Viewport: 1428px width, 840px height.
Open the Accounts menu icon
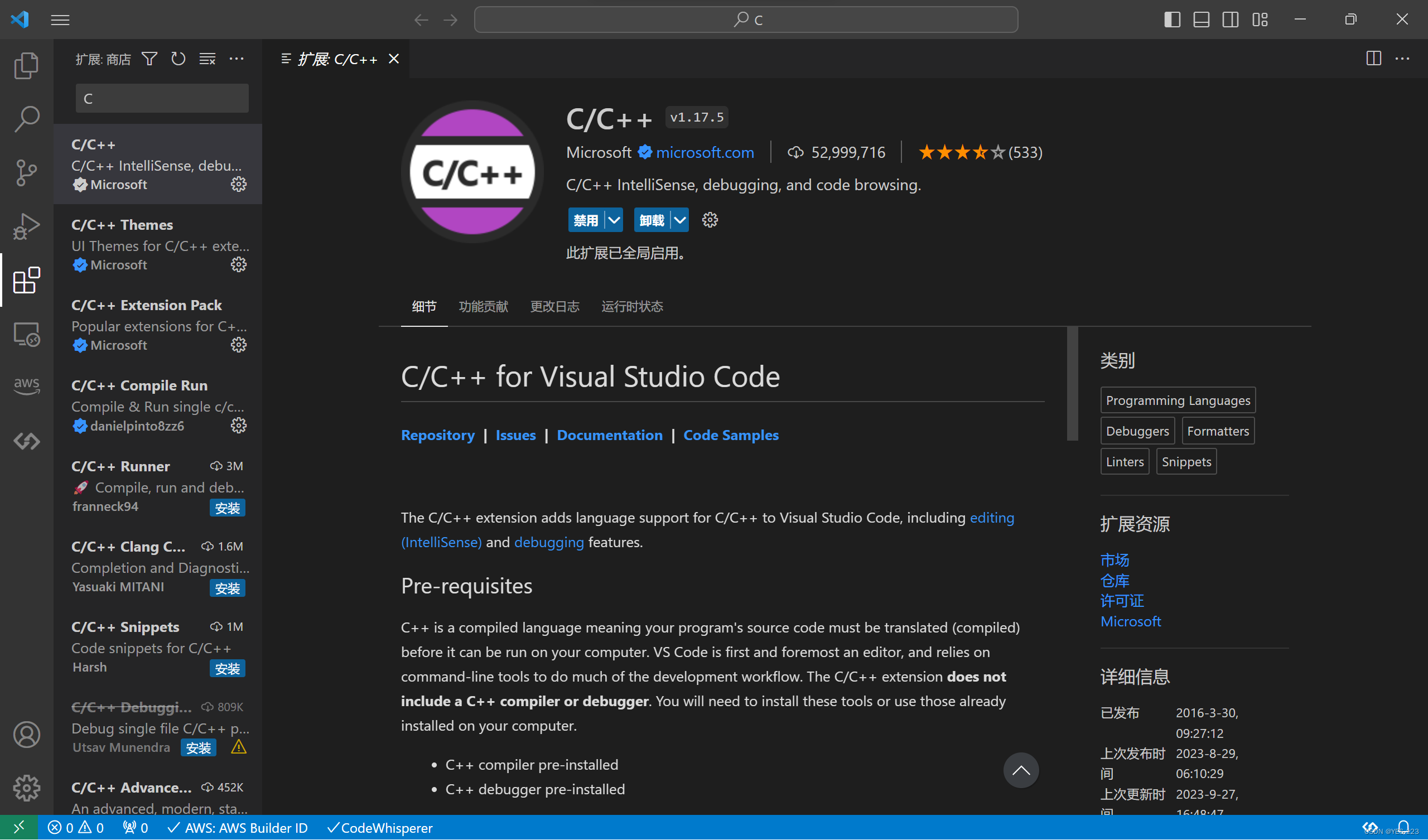[26, 735]
